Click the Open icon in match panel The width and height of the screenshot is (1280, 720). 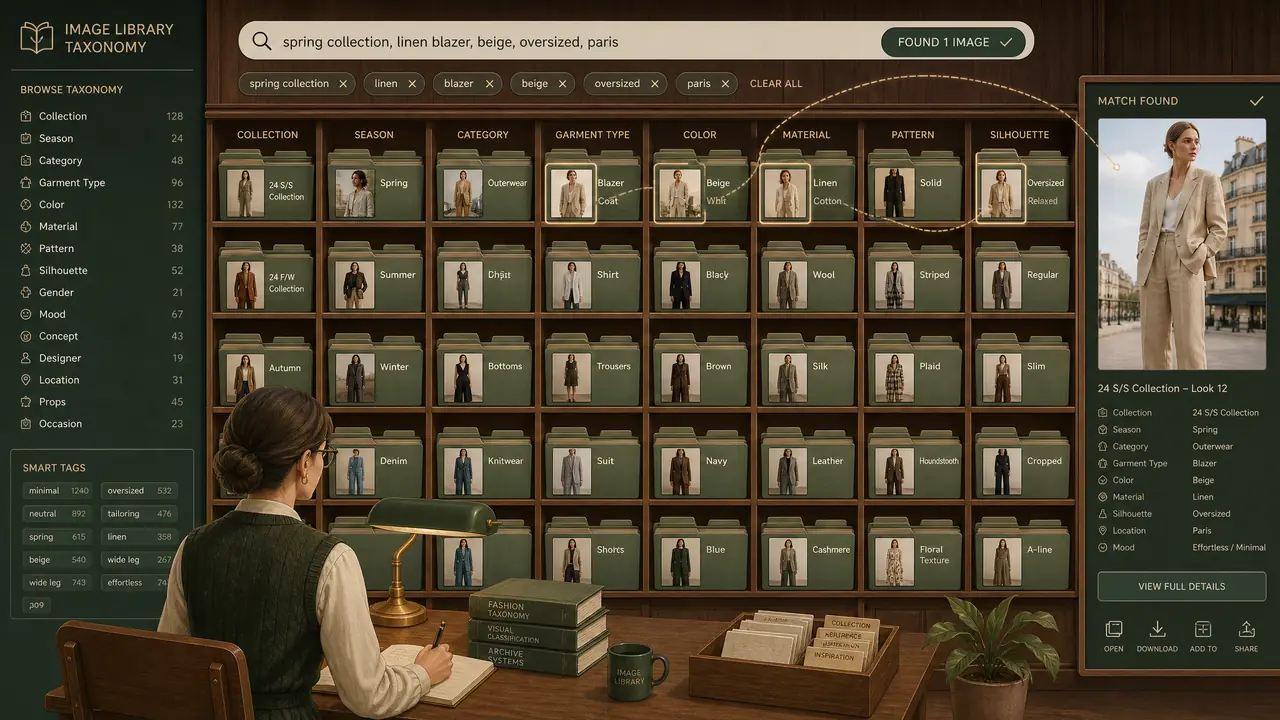coord(1114,629)
